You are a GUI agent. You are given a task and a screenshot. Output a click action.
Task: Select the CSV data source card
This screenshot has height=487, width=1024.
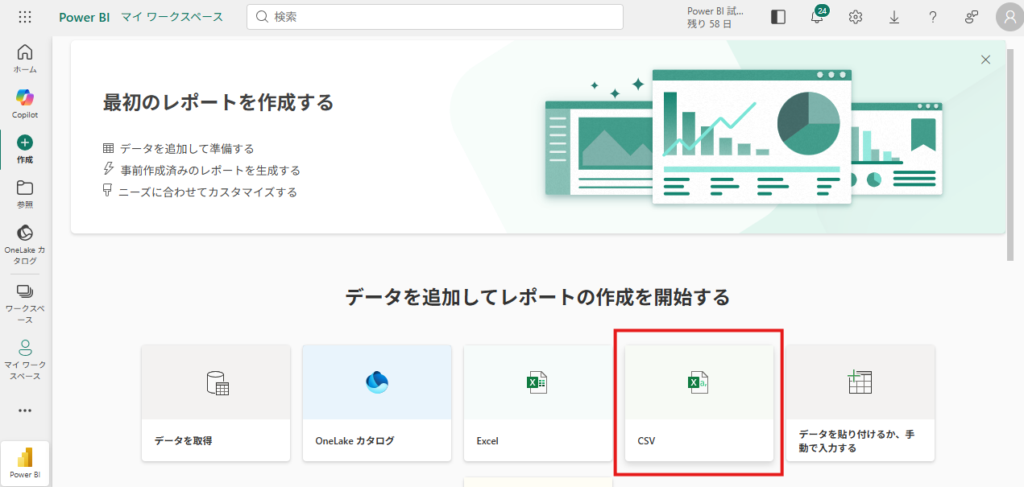[x=699, y=403]
